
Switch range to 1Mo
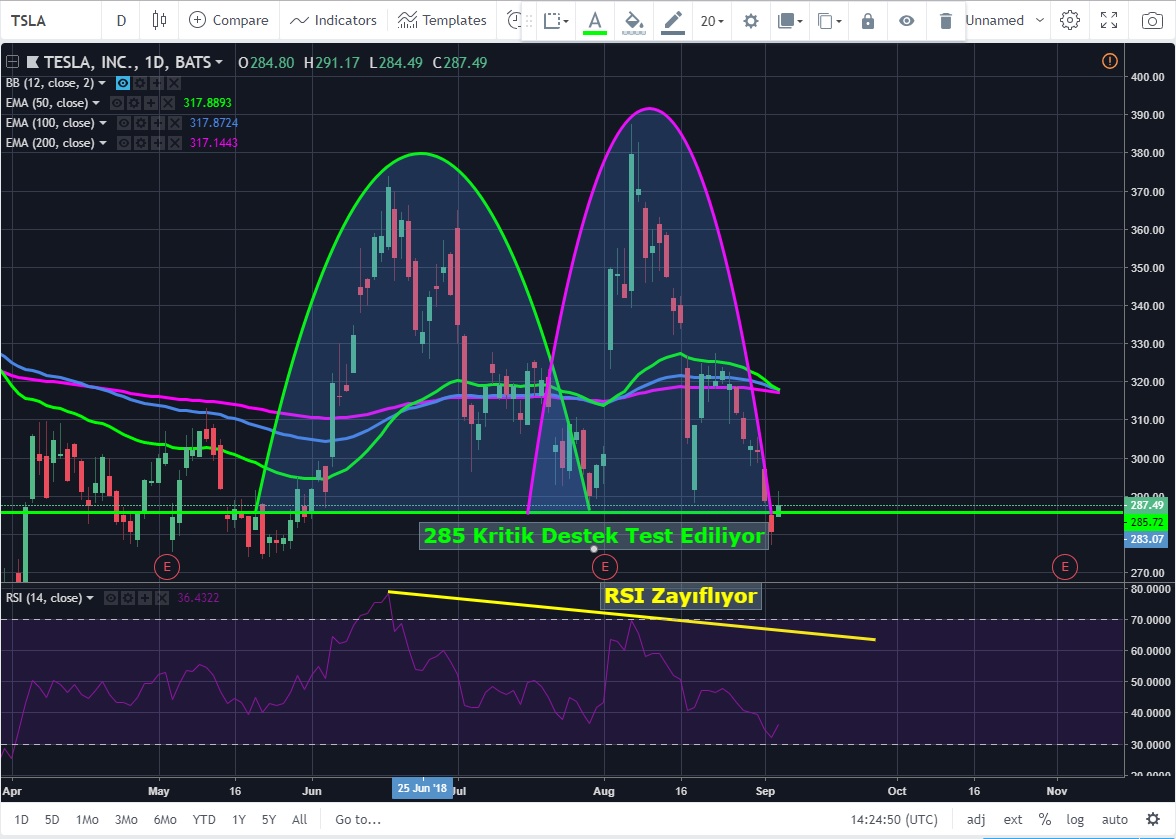(x=87, y=820)
